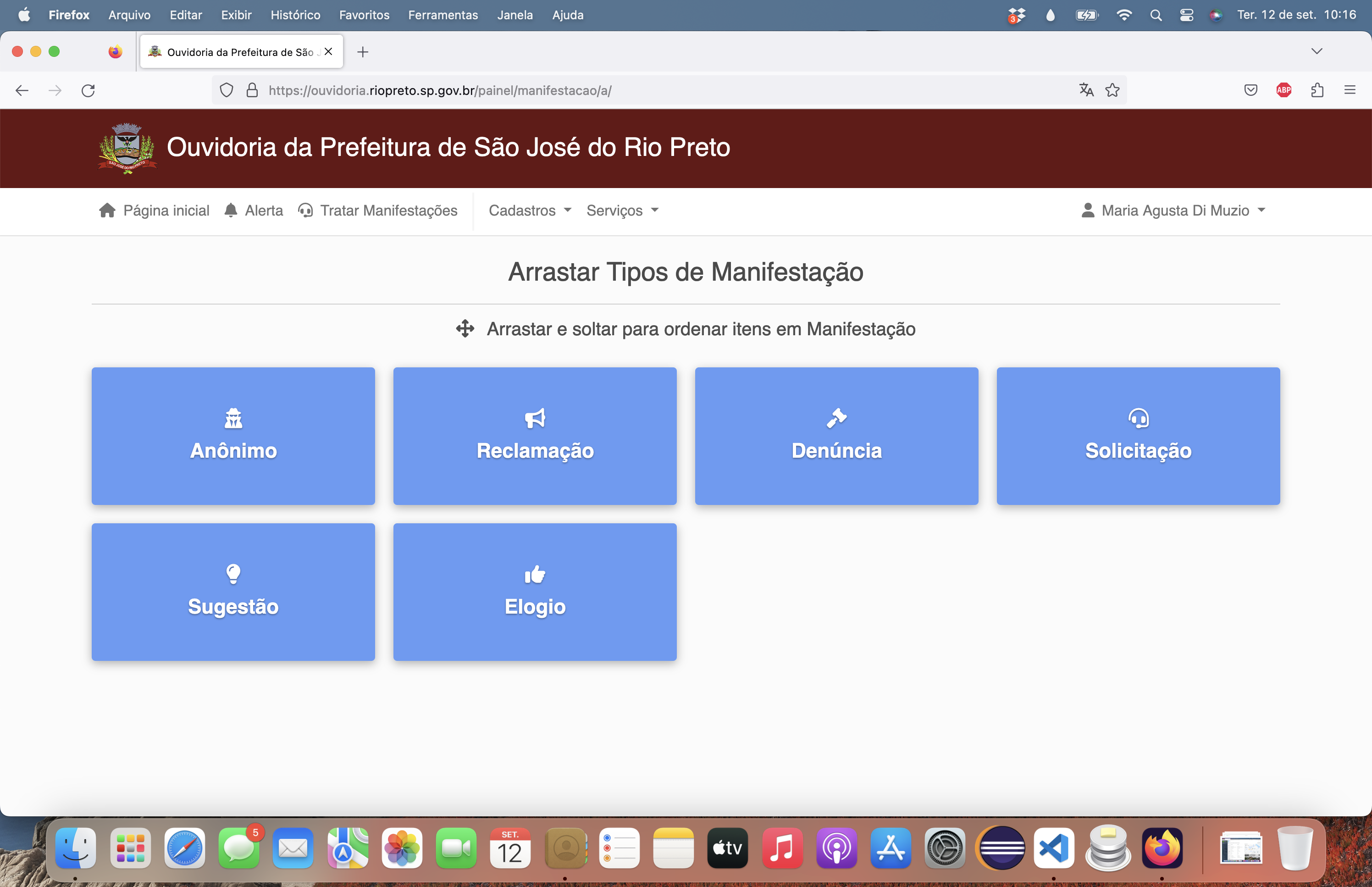The height and width of the screenshot is (887, 1372).
Task: Click the translate page icon in address bar
Action: 1086,90
